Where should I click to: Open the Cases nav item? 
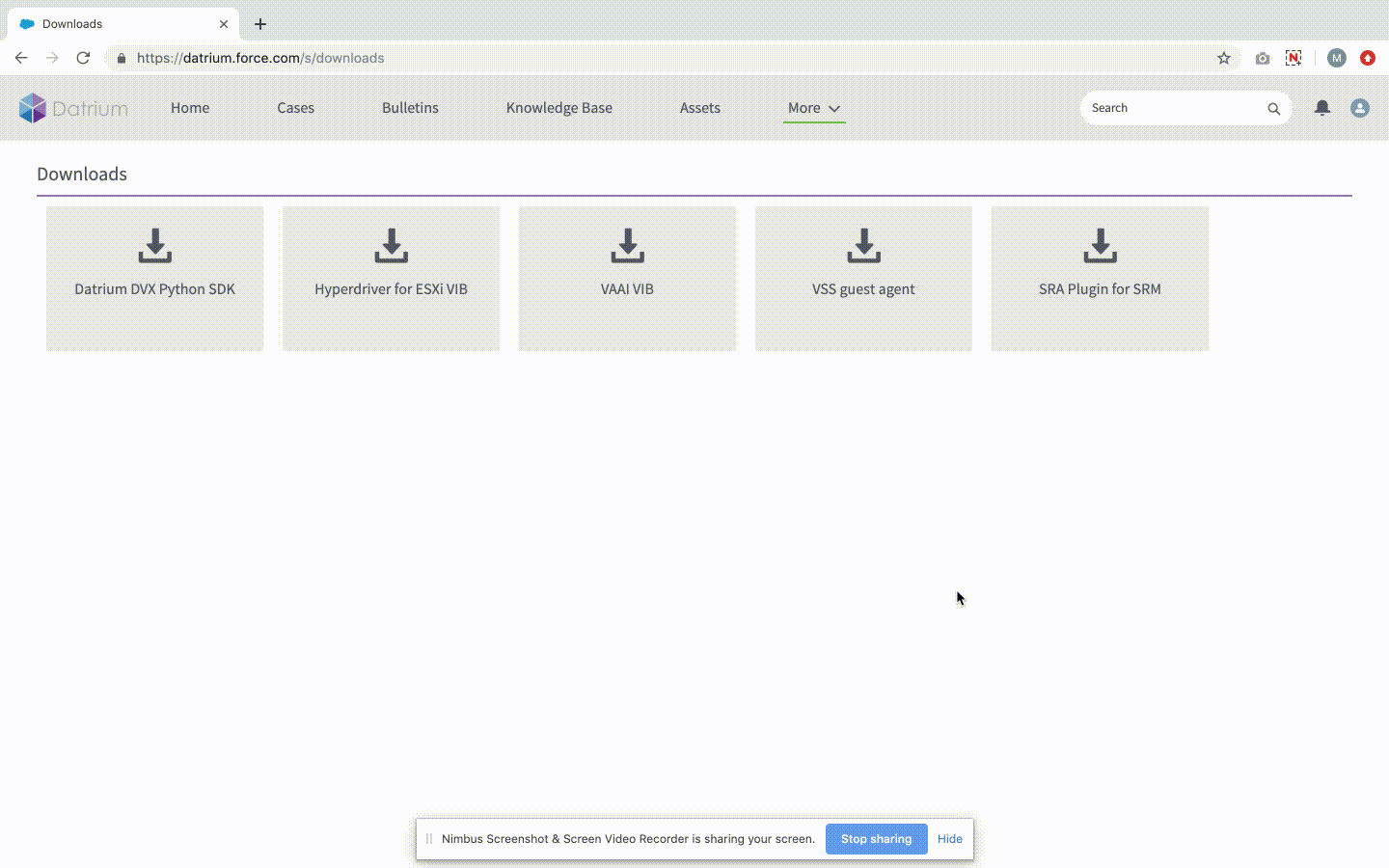[296, 108]
